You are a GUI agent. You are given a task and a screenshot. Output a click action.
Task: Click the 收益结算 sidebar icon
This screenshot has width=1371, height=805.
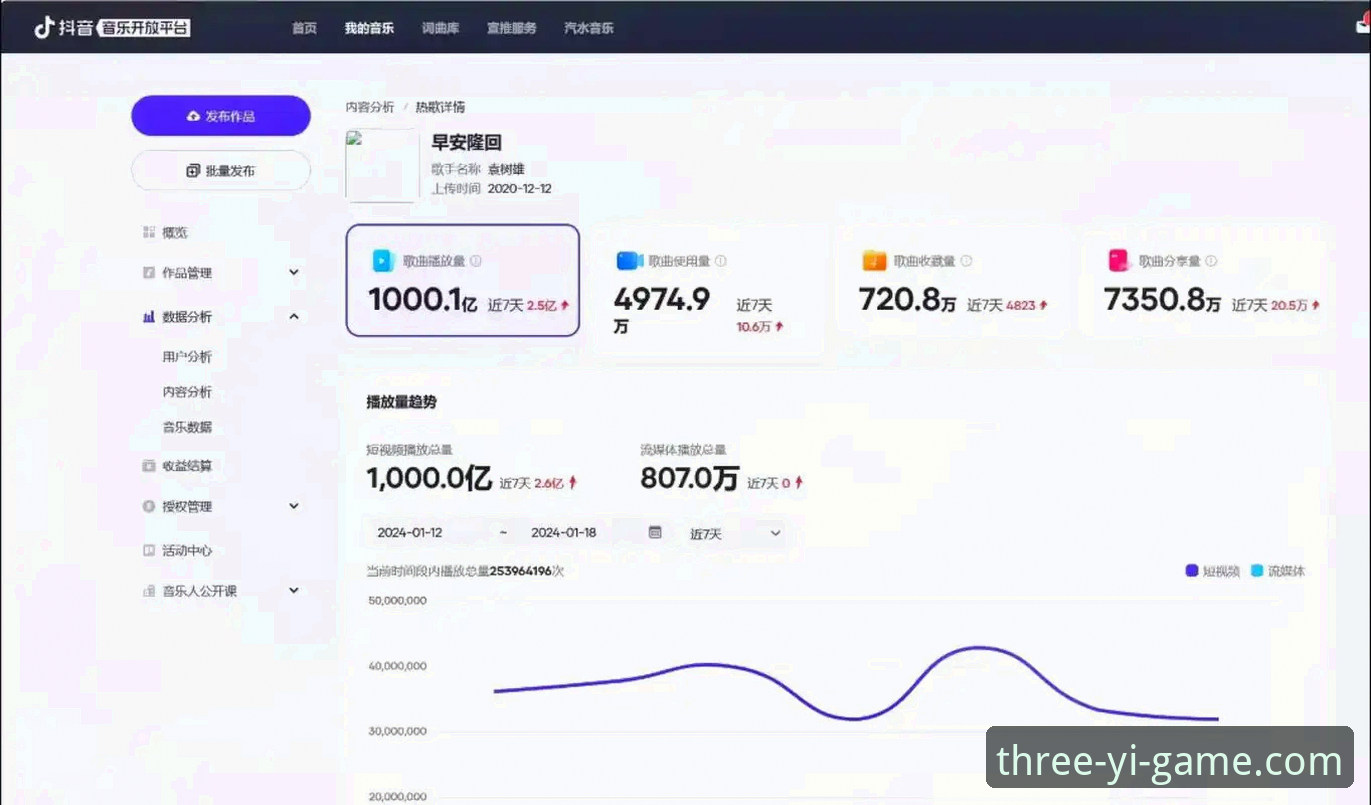149,466
